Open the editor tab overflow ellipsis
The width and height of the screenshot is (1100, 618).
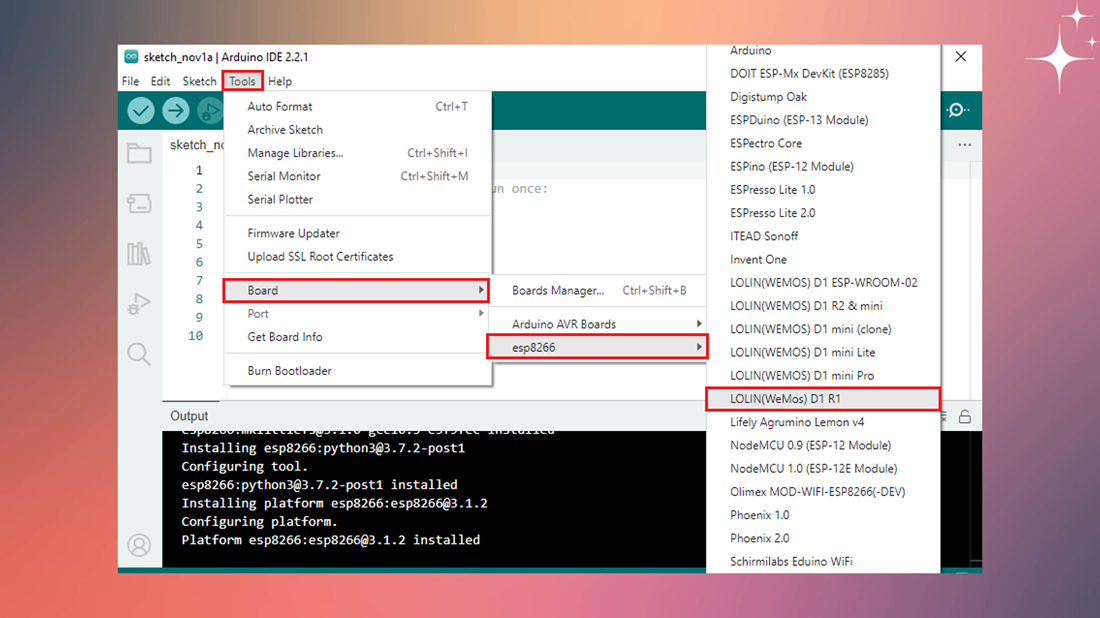965,145
